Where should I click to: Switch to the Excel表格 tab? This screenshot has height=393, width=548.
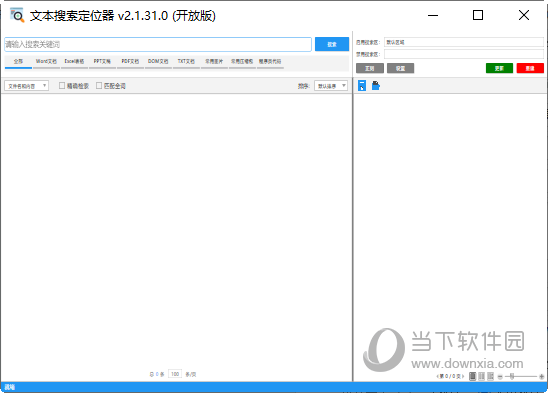pos(74,62)
